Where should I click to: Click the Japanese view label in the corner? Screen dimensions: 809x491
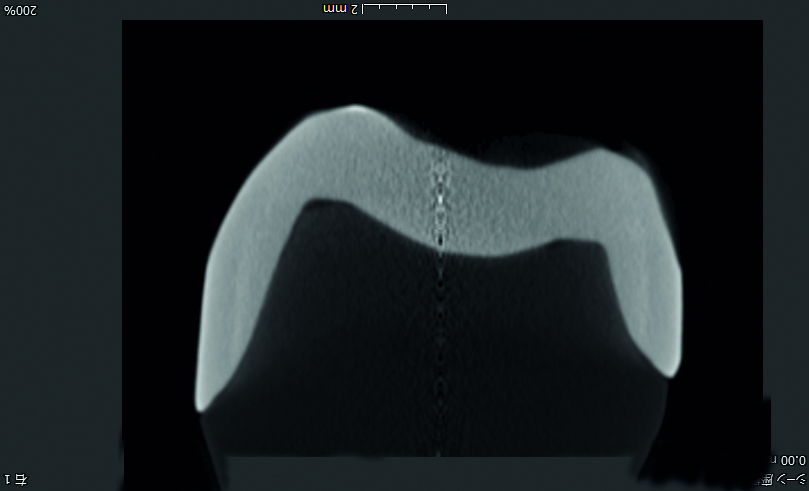[x=780, y=479]
